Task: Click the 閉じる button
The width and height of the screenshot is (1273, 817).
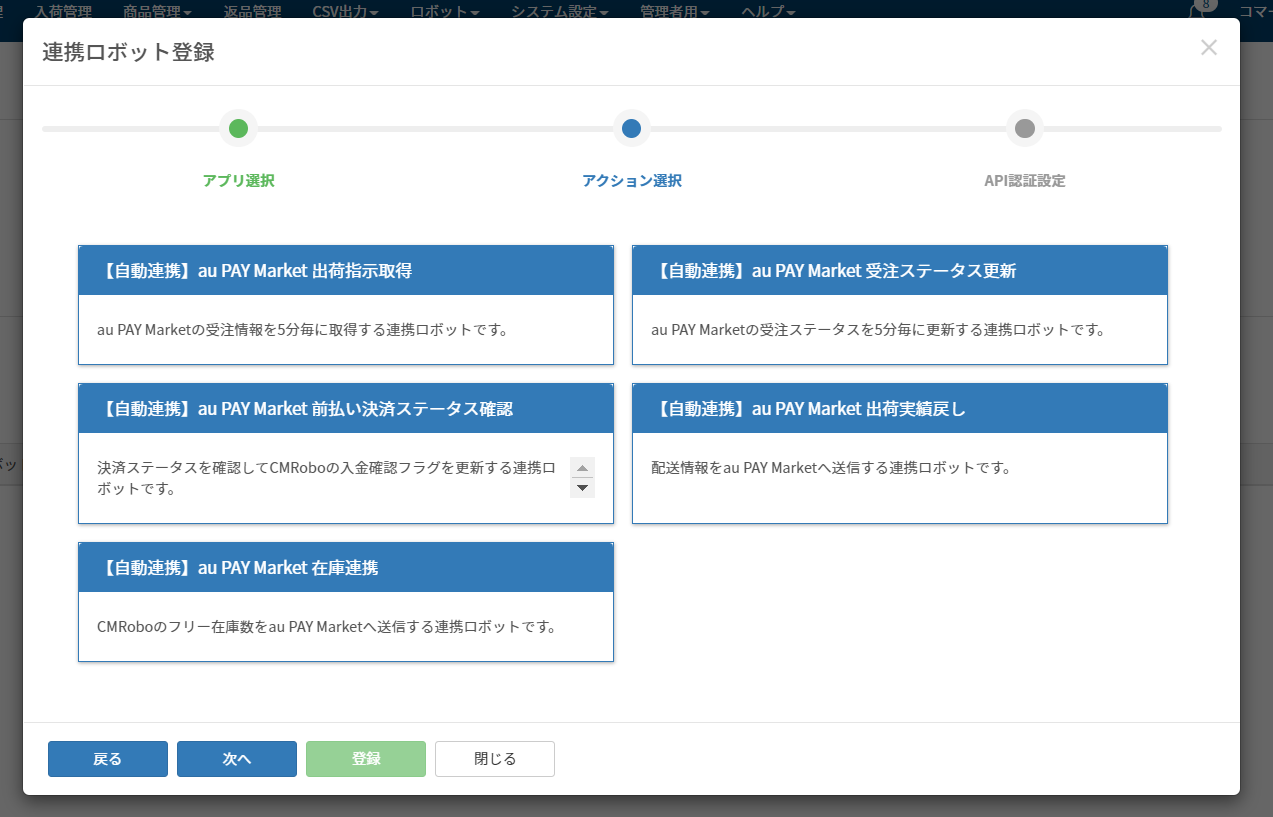Action: 495,759
